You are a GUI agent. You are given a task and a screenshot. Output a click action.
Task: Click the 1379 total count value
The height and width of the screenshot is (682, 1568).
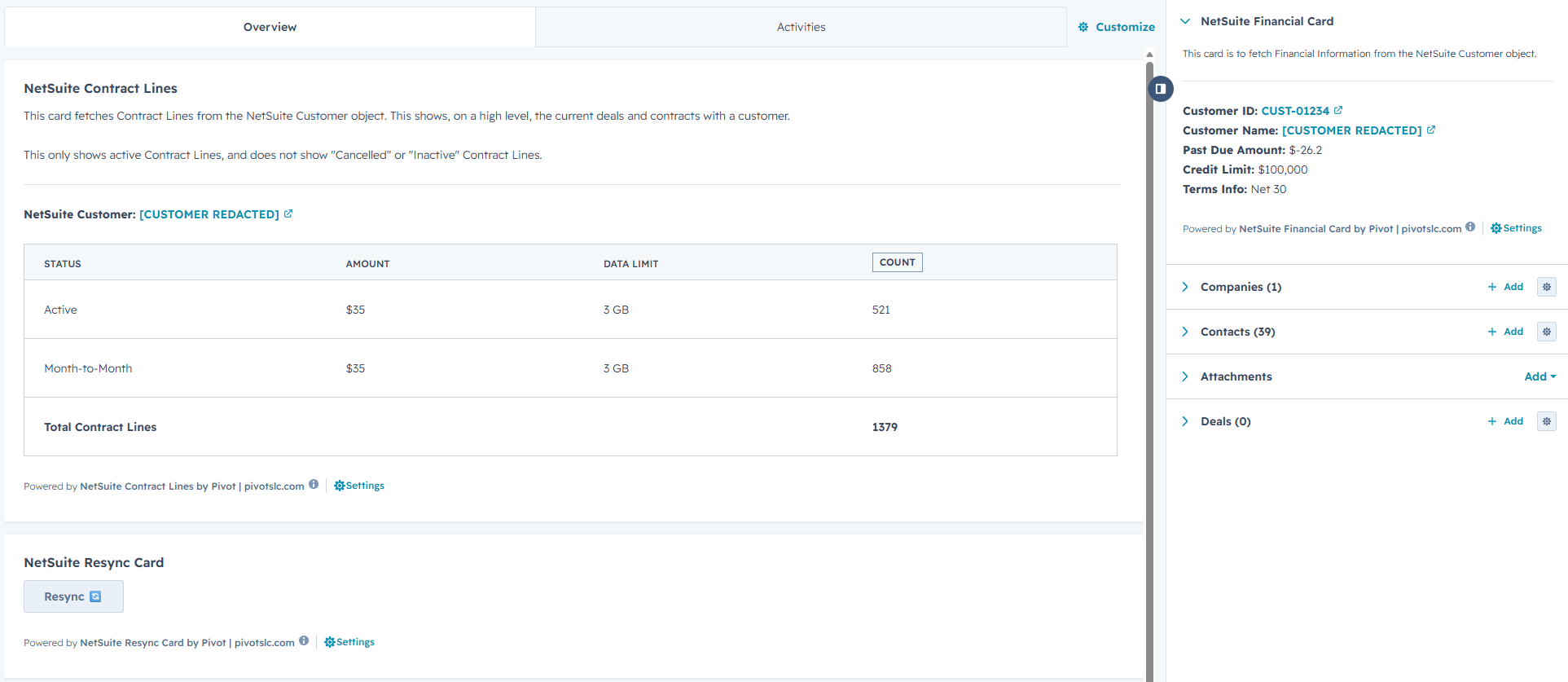(885, 427)
